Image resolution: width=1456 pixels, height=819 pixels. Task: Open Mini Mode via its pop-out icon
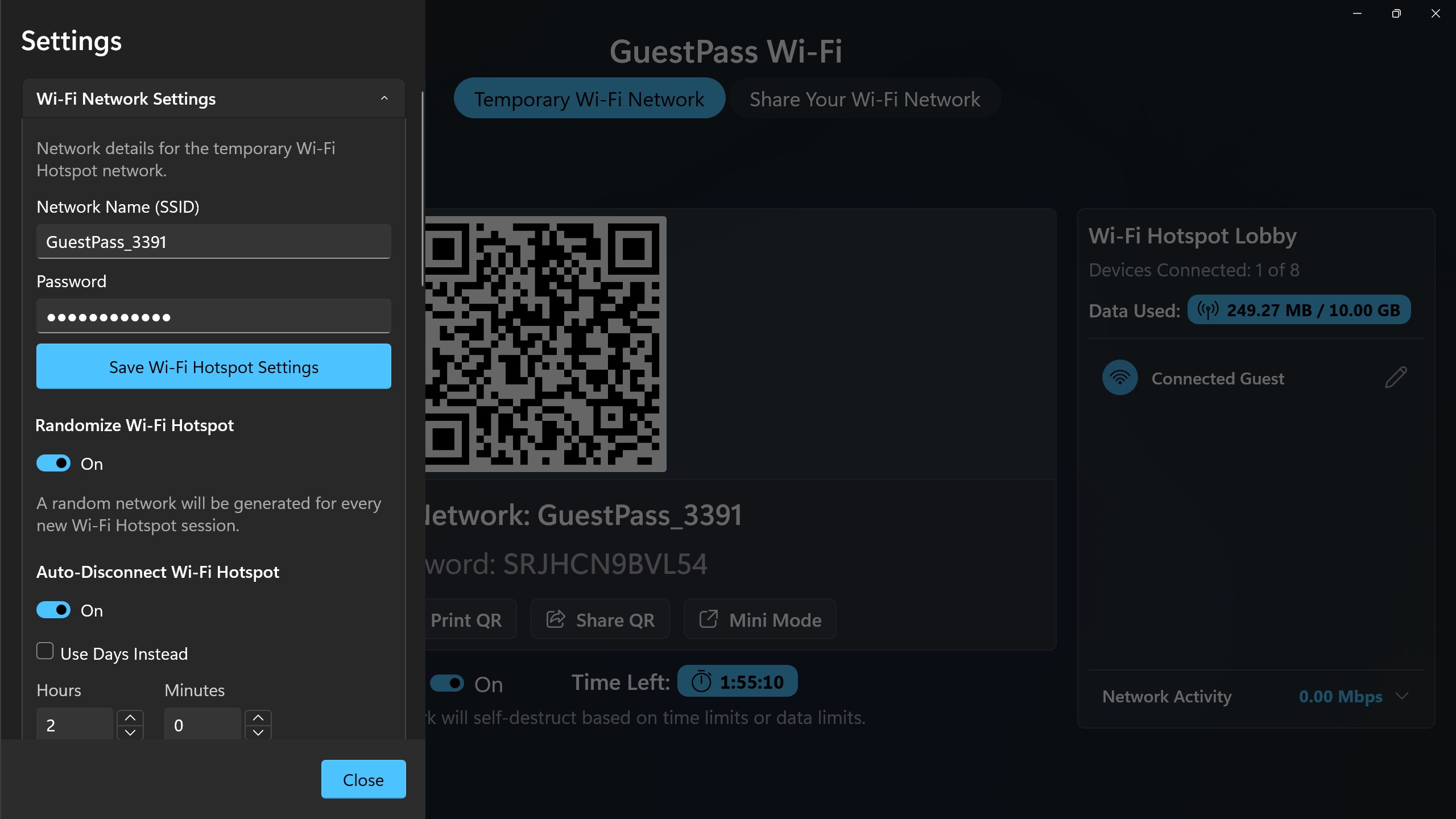click(x=709, y=619)
